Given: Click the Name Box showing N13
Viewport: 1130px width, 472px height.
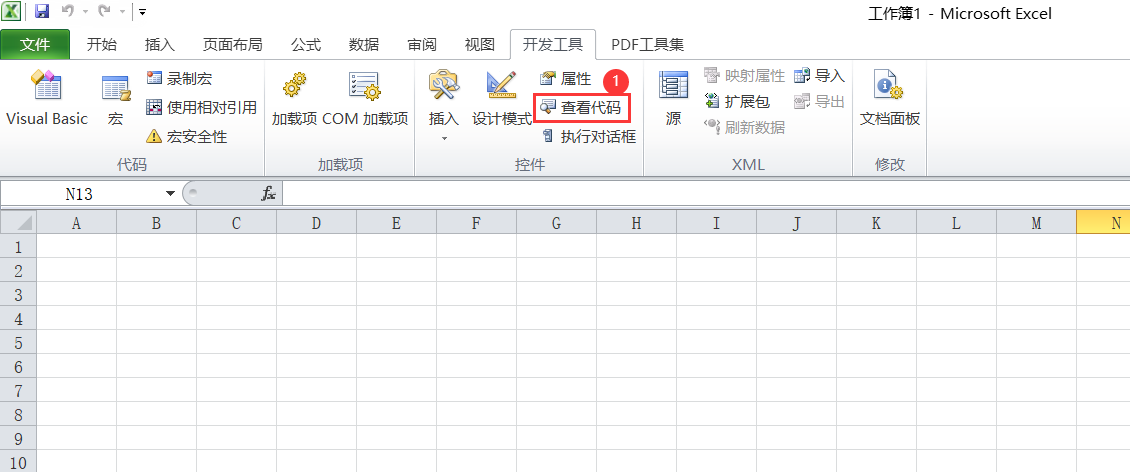Looking at the screenshot, I should coord(79,194).
